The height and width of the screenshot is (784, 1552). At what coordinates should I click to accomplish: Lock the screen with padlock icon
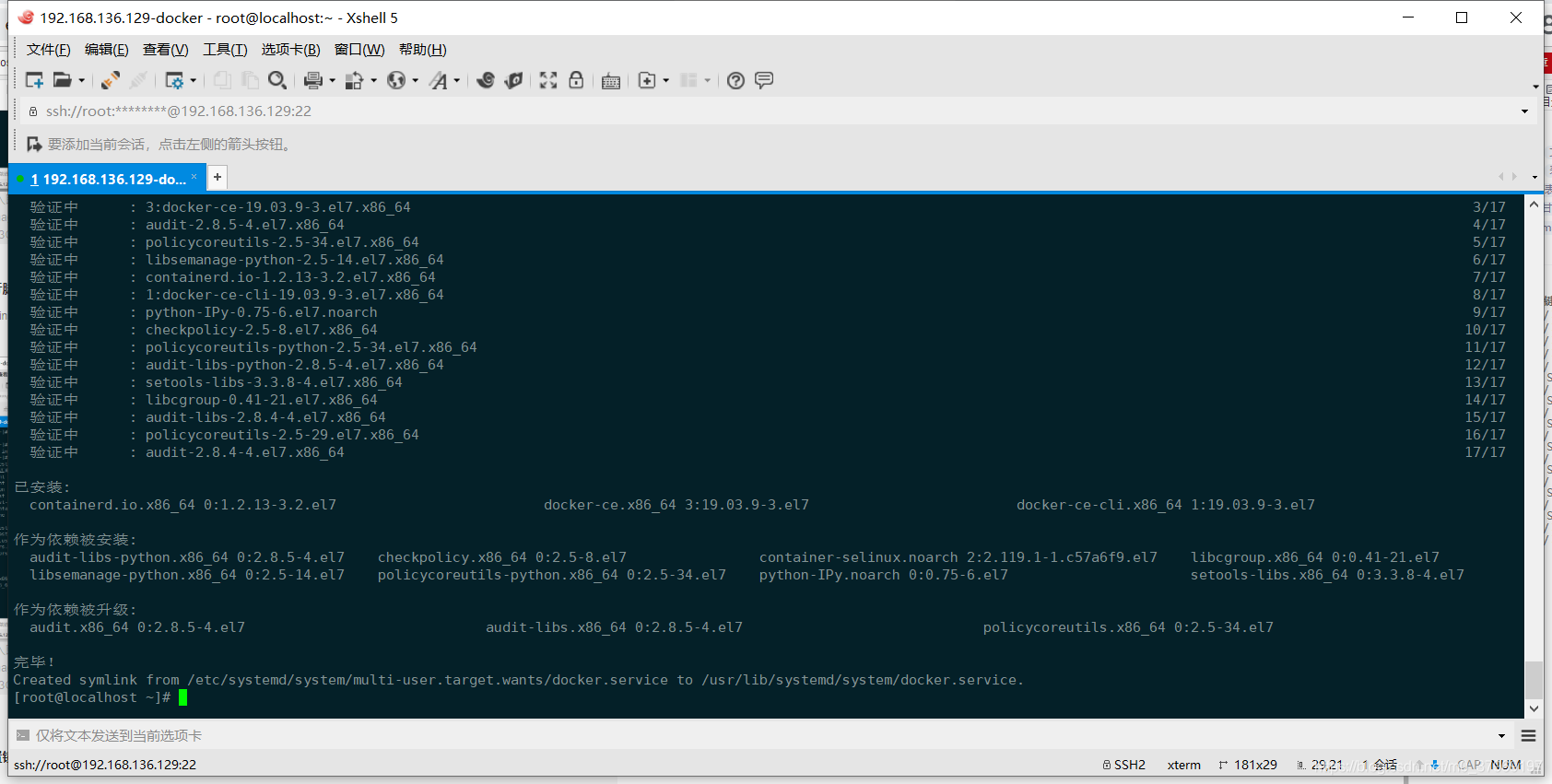576,80
